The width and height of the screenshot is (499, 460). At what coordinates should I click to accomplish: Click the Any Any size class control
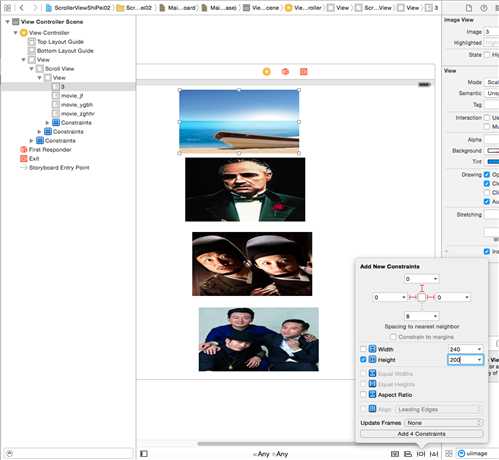coord(271,454)
